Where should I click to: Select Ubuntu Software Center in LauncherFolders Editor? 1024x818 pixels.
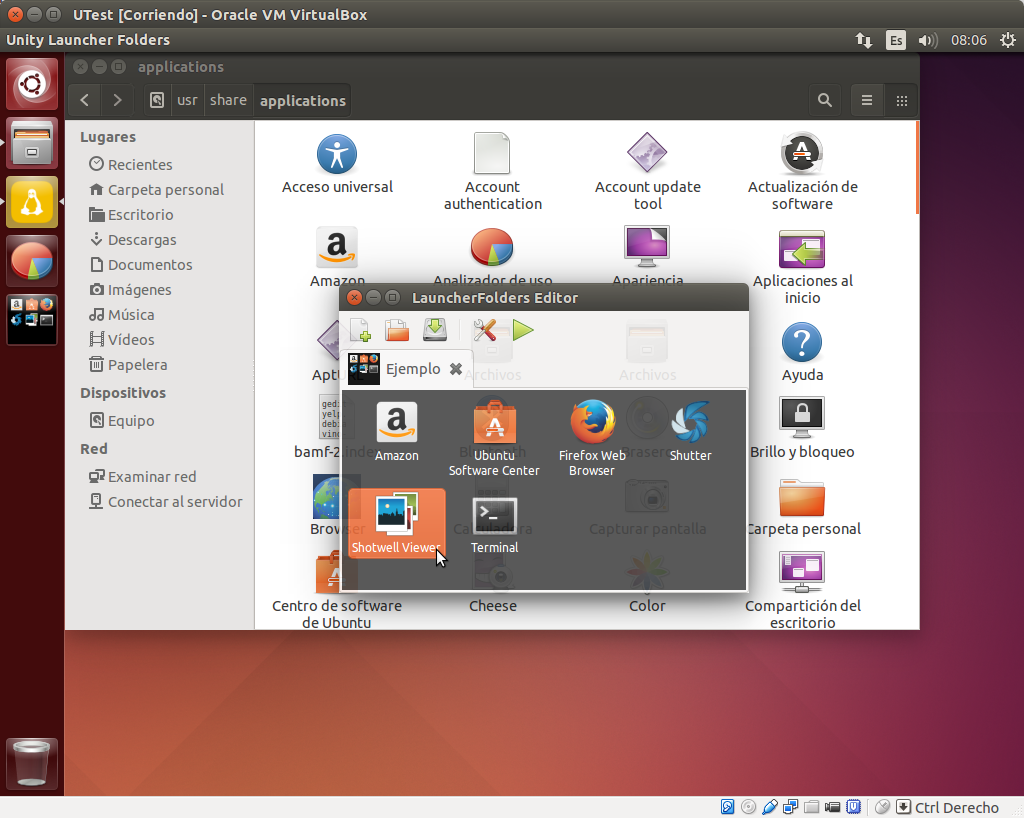point(494,439)
